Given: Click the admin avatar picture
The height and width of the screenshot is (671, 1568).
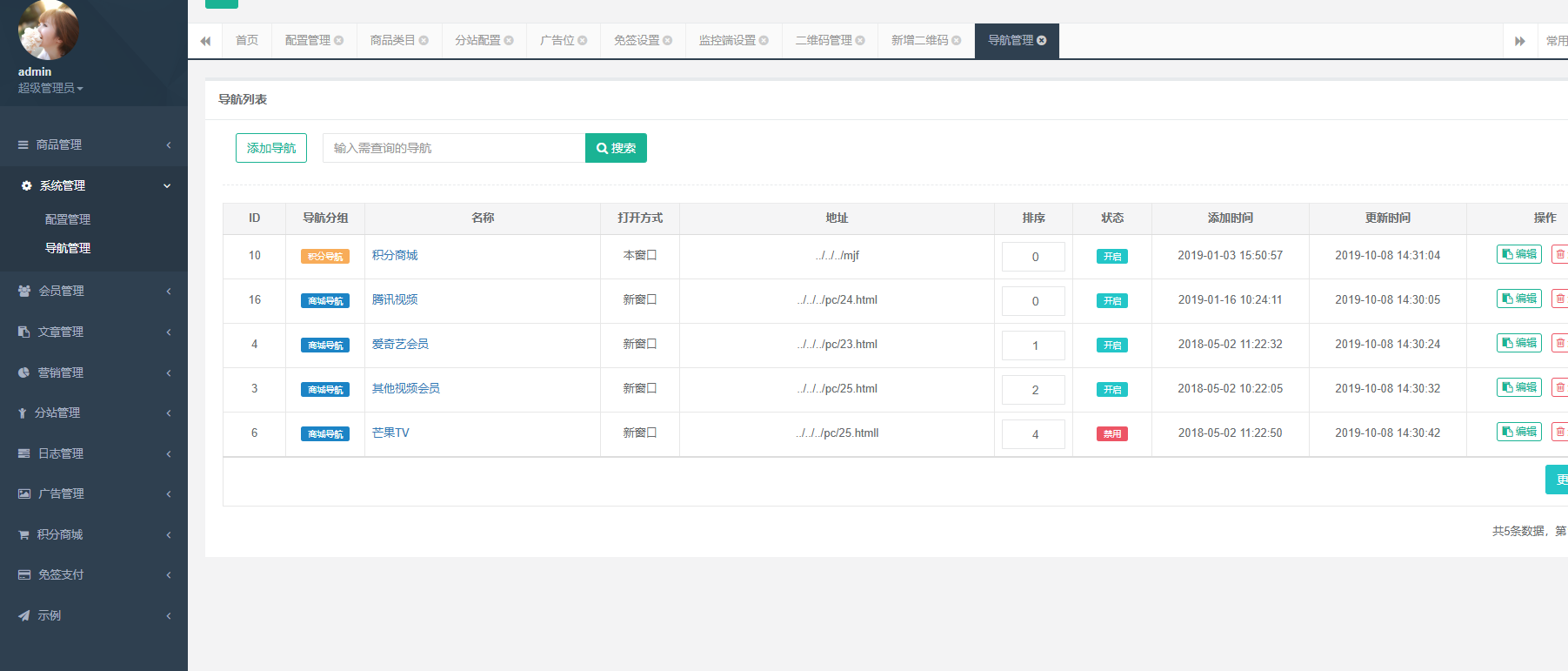Looking at the screenshot, I should pos(48,30).
